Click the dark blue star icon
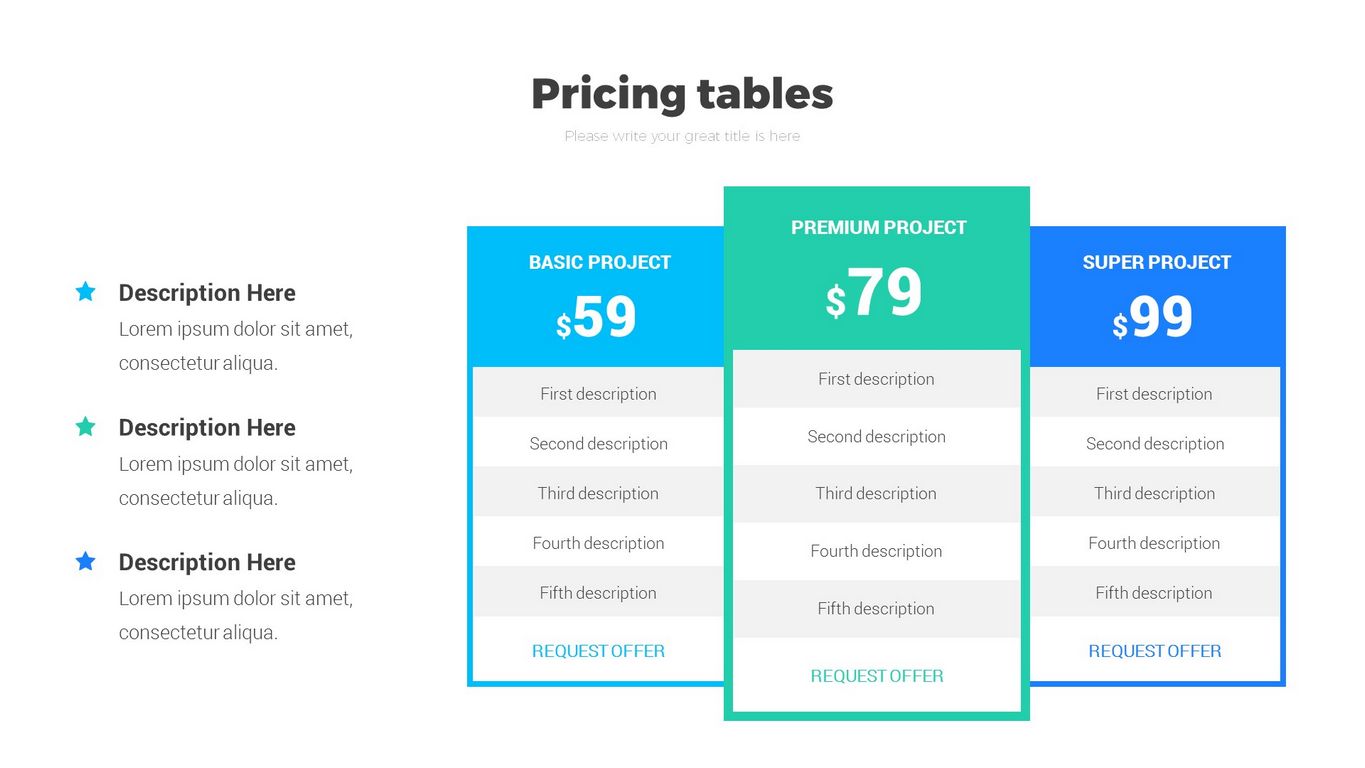Viewport: 1365px width, 768px height. pyautogui.click(x=86, y=561)
